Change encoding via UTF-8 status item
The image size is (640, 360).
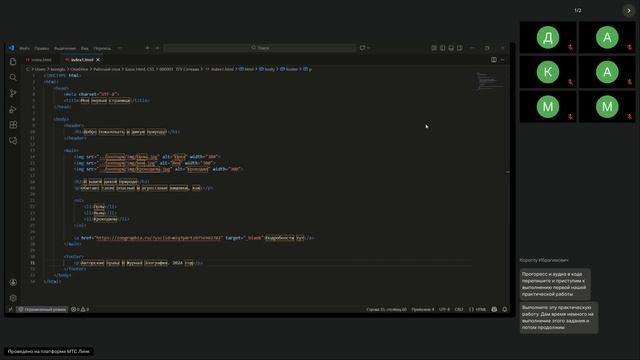pyautogui.click(x=444, y=309)
